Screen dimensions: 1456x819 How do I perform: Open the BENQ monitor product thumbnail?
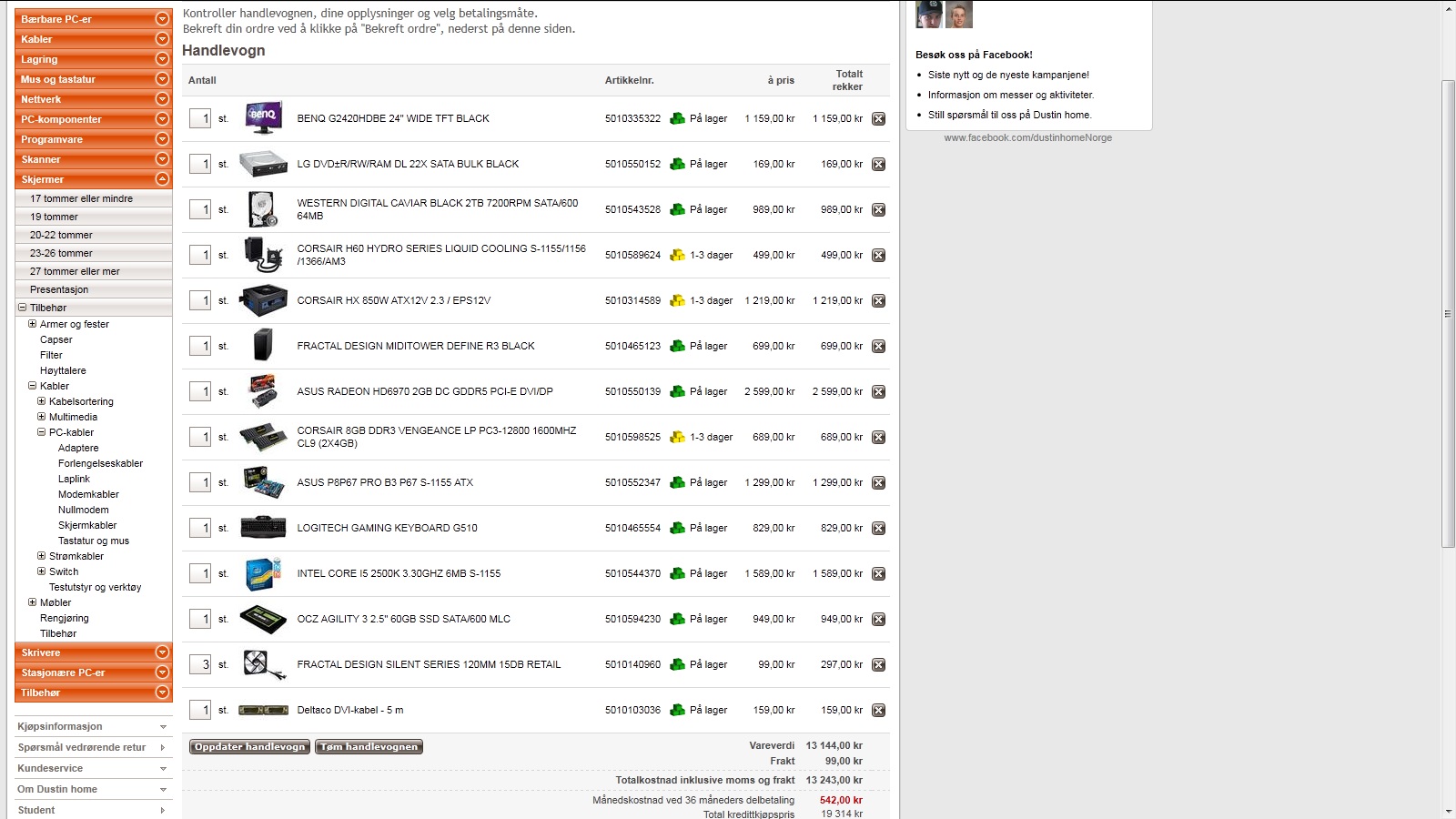pyautogui.click(x=263, y=118)
